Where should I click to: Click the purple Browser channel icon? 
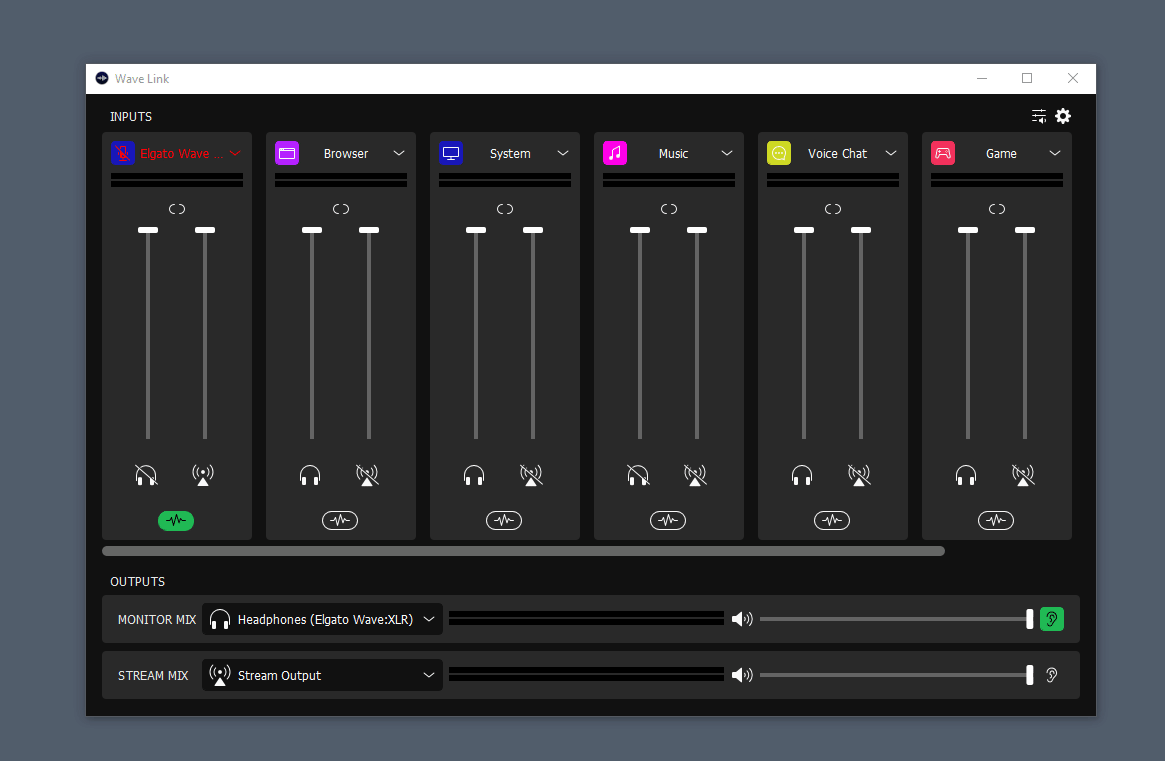click(287, 153)
